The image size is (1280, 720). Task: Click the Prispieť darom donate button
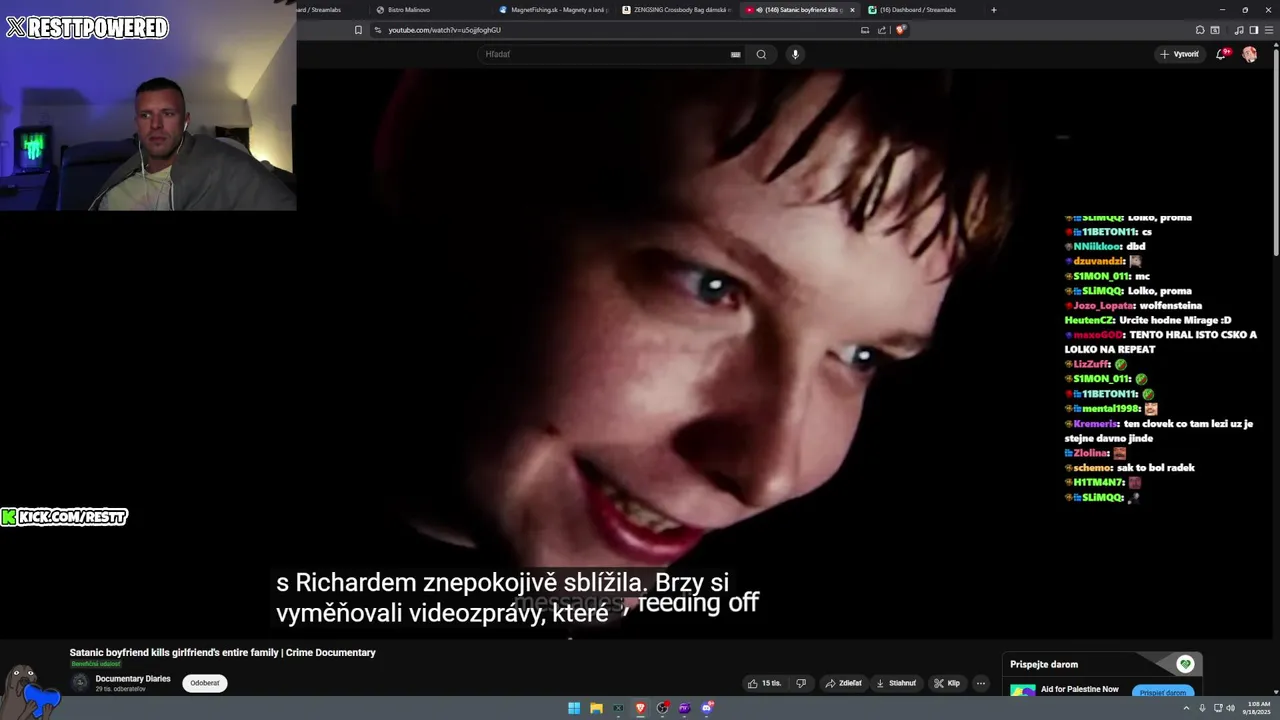[x=1163, y=692]
